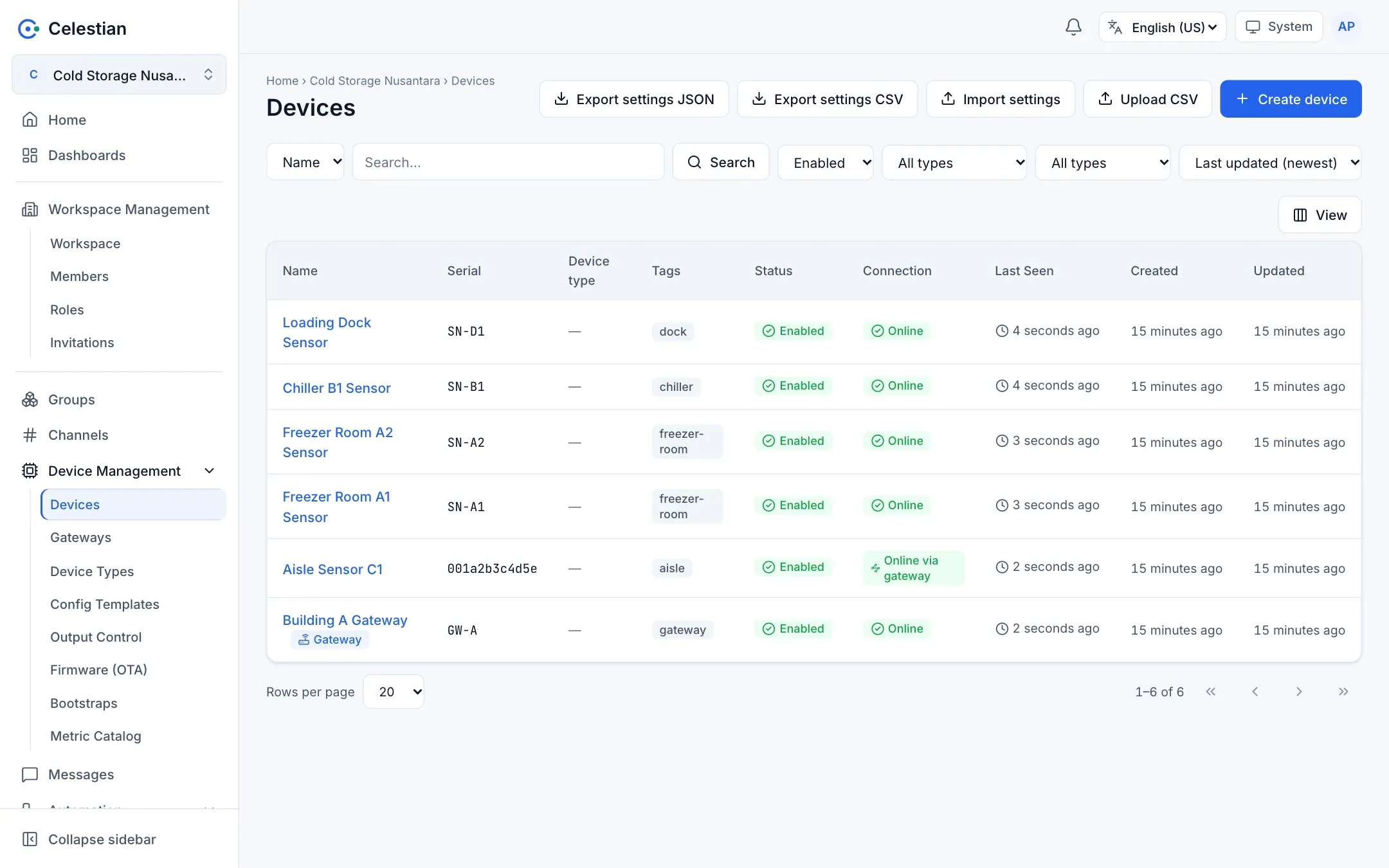
Task: Click Import settings button
Action: pyautogui.click(x=1001, y=99)
